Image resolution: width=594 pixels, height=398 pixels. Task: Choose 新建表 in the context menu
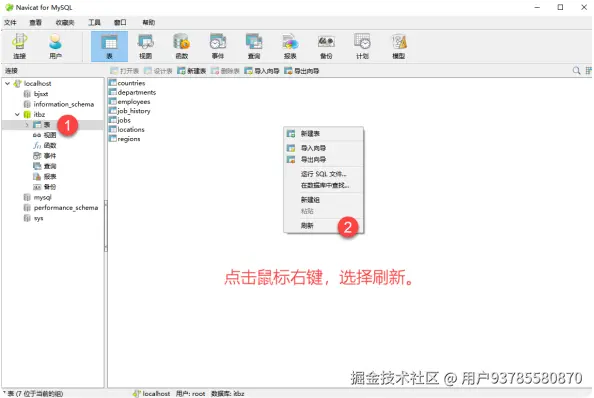[x=324, y=134]
